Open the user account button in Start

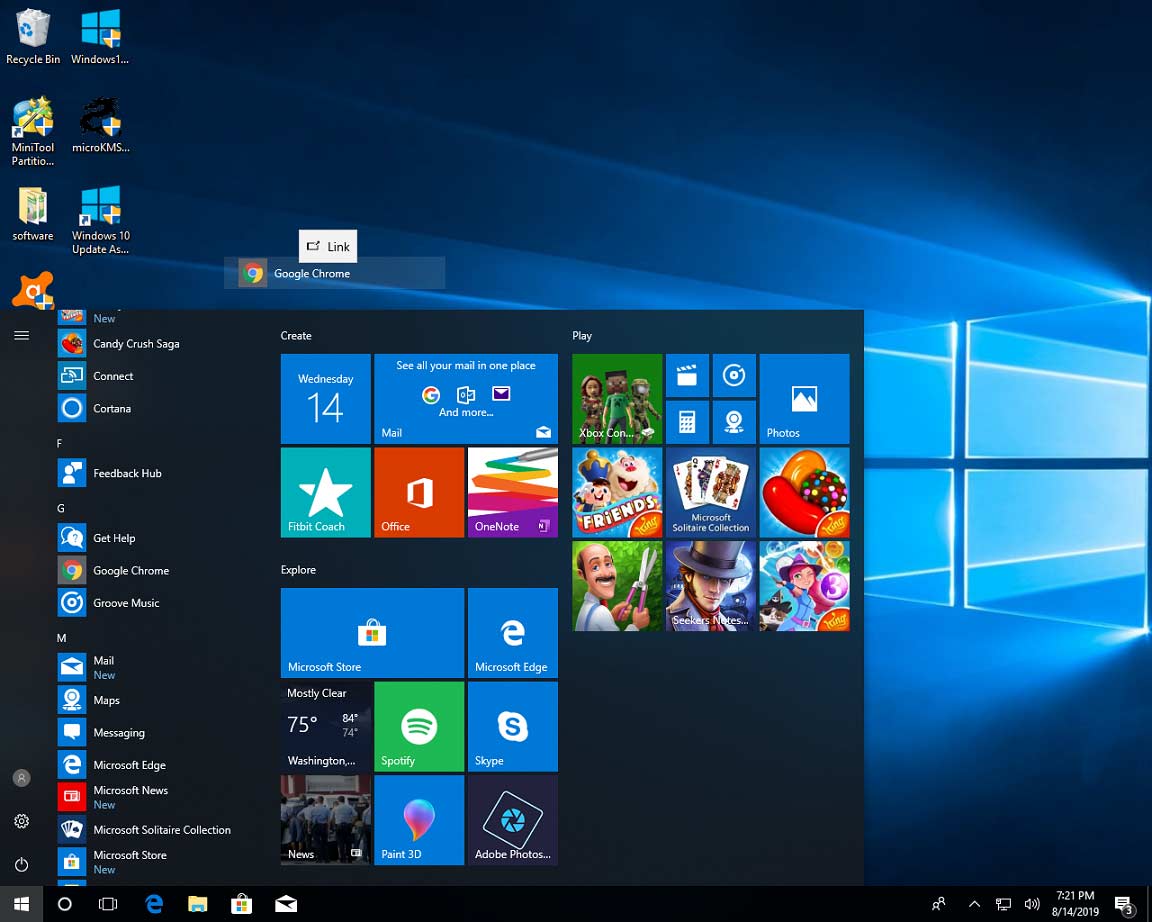[21, 778]
